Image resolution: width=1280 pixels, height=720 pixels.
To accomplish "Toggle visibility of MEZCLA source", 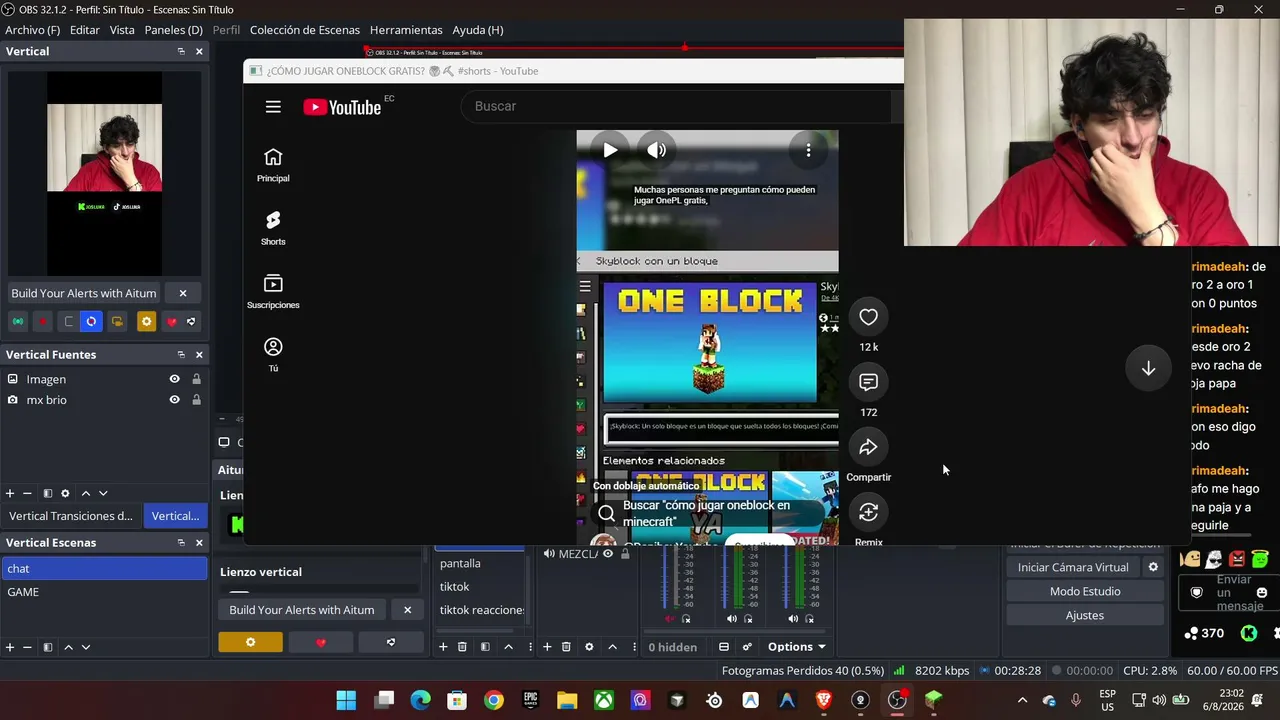I will (x=608, y=553).
